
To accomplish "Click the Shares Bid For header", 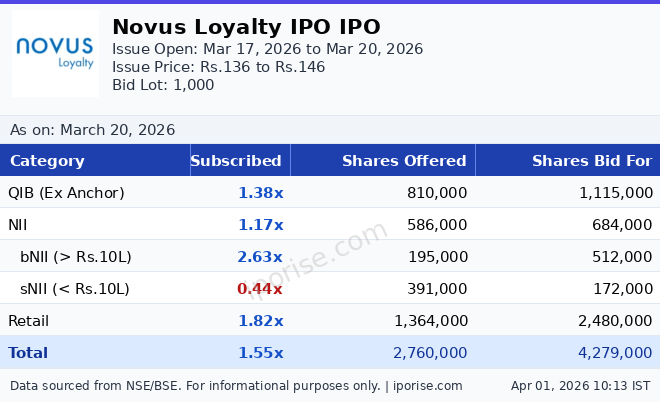I will (x=591, y=161).
